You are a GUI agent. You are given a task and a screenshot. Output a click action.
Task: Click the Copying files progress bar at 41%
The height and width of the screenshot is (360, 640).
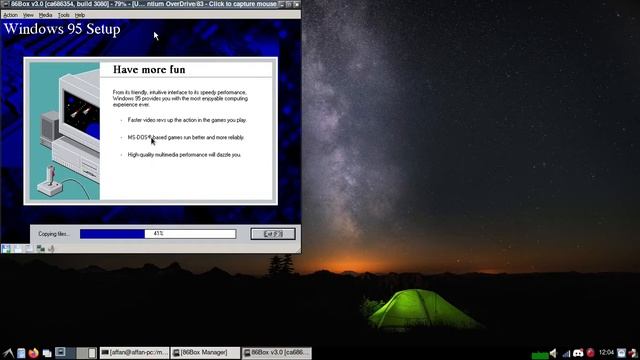click(x=158, y=234)
